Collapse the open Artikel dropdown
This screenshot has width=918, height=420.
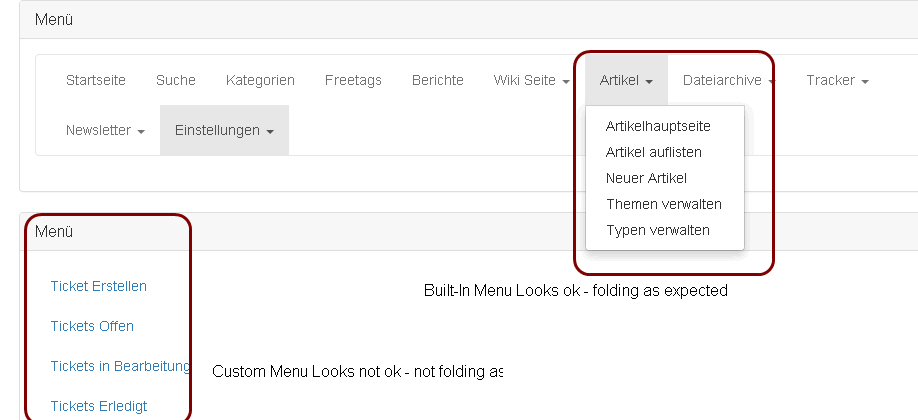pos(626,80)
